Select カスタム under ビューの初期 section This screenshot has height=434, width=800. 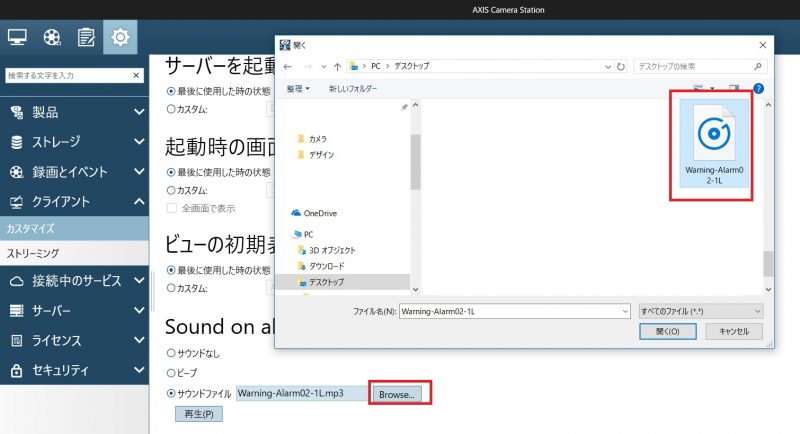tap(171, 288)
